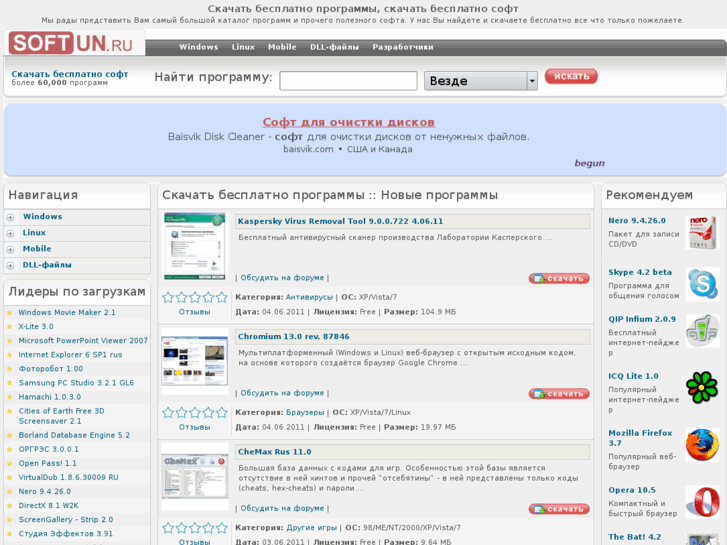Click Скачать бесплатно софт header link

pos(70,74)
